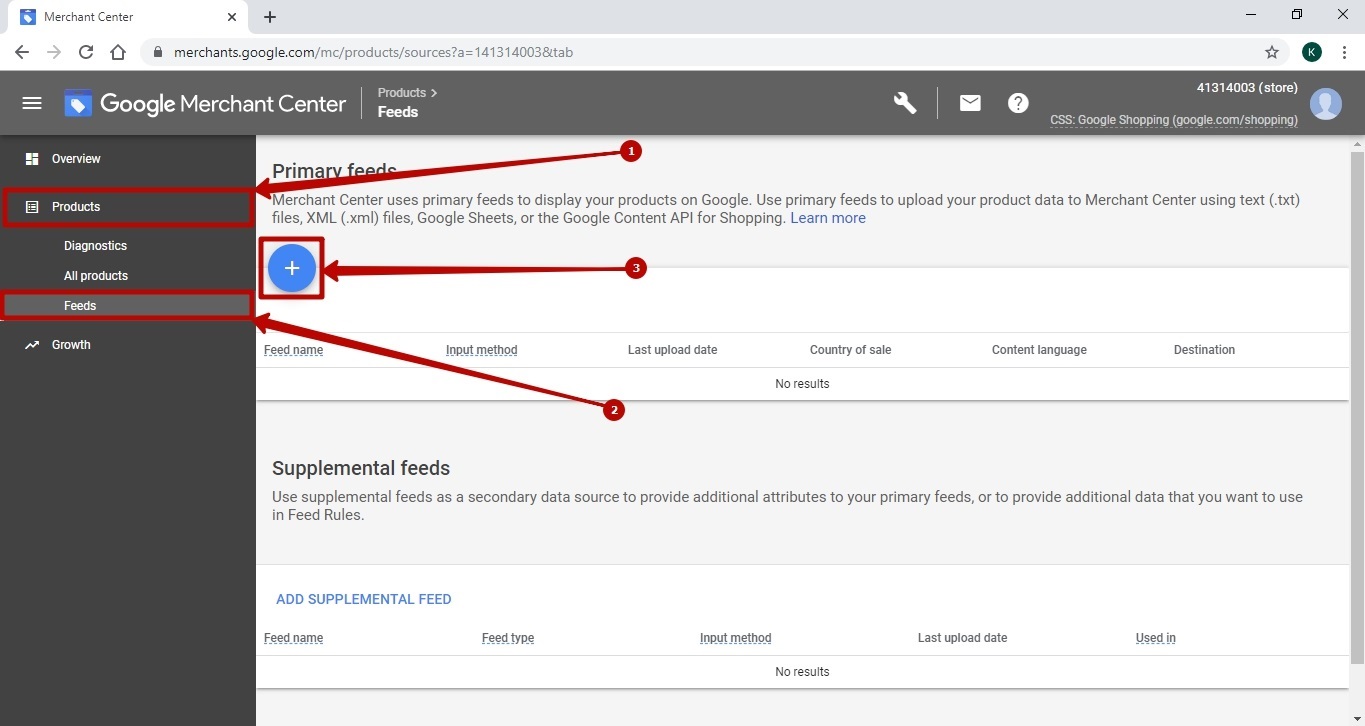Bookmark page with the star icon

[1272, 52]
